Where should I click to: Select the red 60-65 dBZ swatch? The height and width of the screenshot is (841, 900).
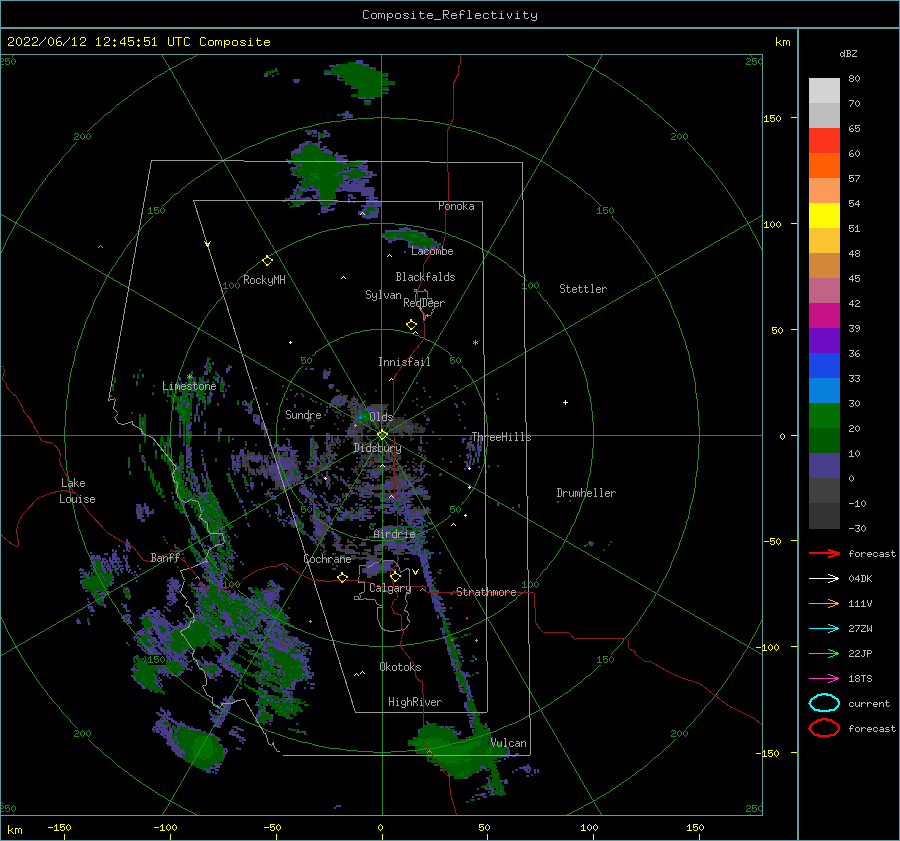click(x=824, y=140)
